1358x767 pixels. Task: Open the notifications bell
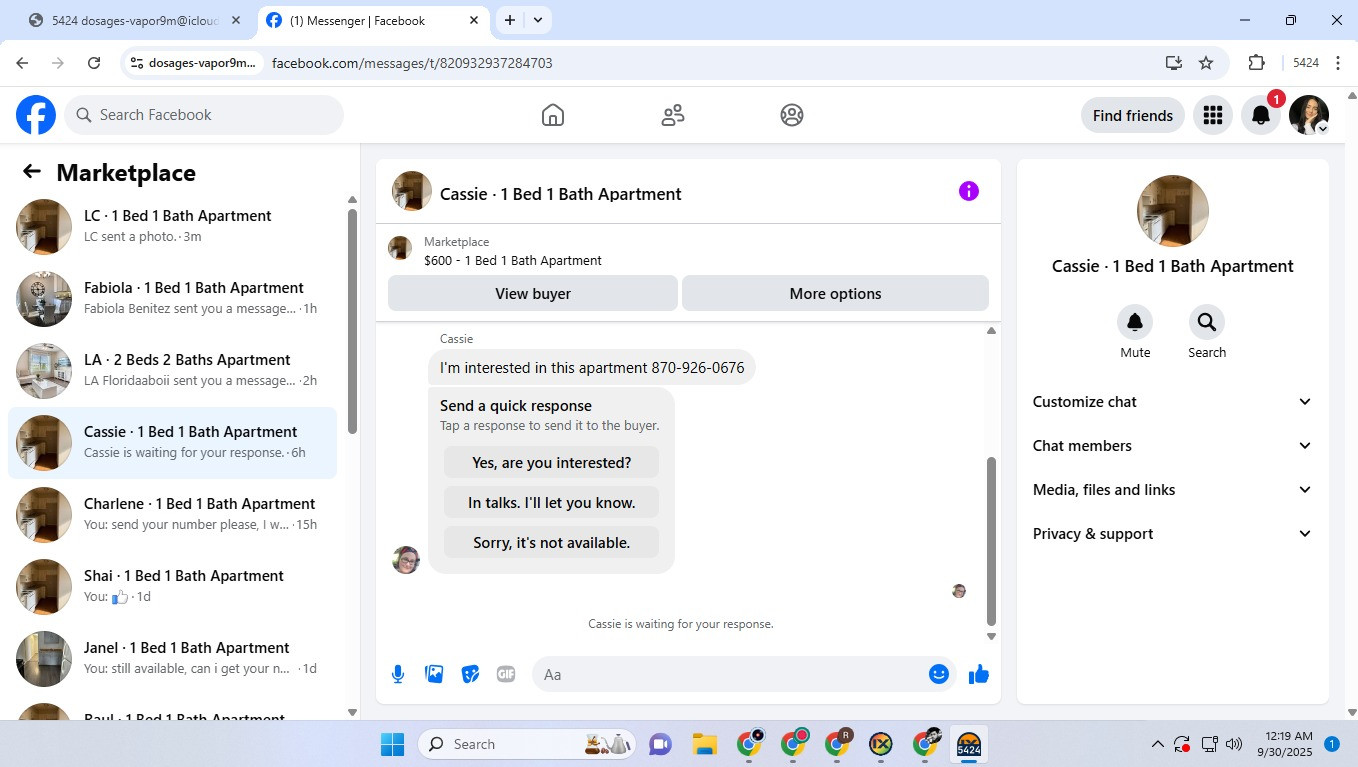click(x=1261, y=115)
